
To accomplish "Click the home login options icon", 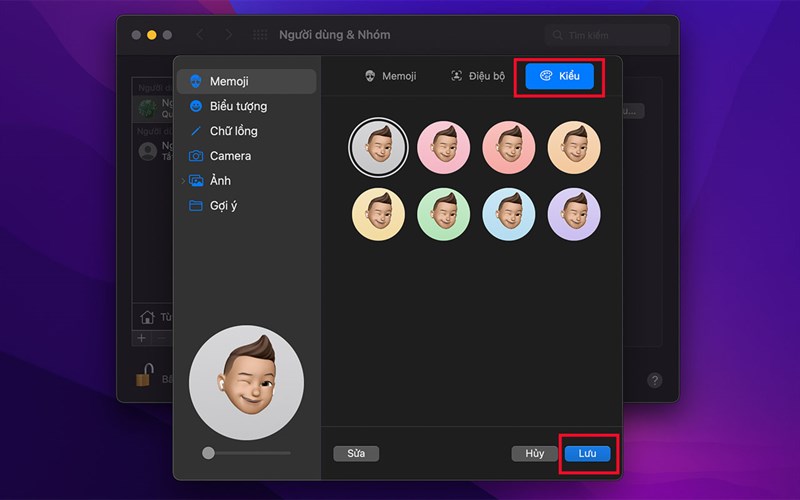I will tap(147, 317).
